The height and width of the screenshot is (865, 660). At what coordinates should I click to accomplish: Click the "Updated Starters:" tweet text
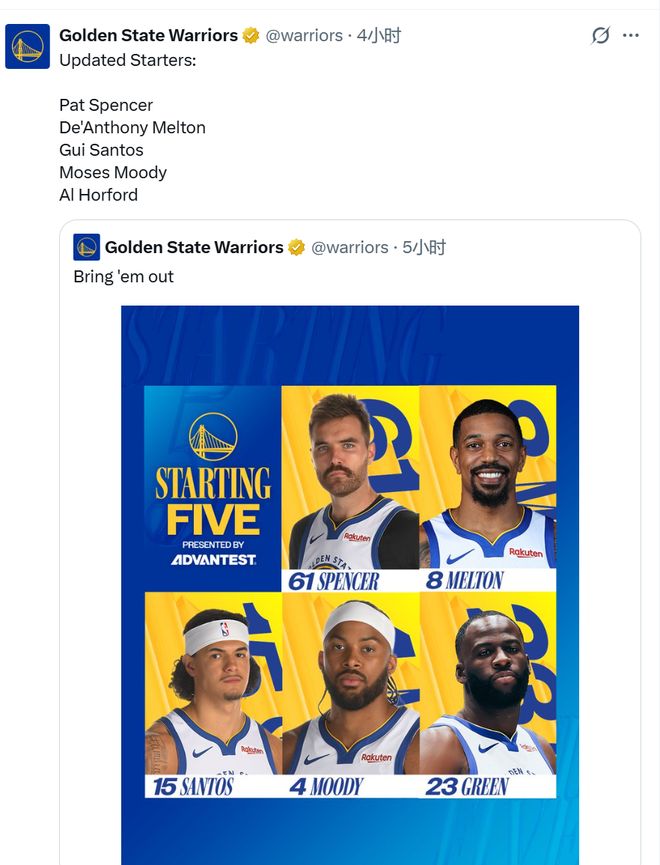click(x=127, y=60)
